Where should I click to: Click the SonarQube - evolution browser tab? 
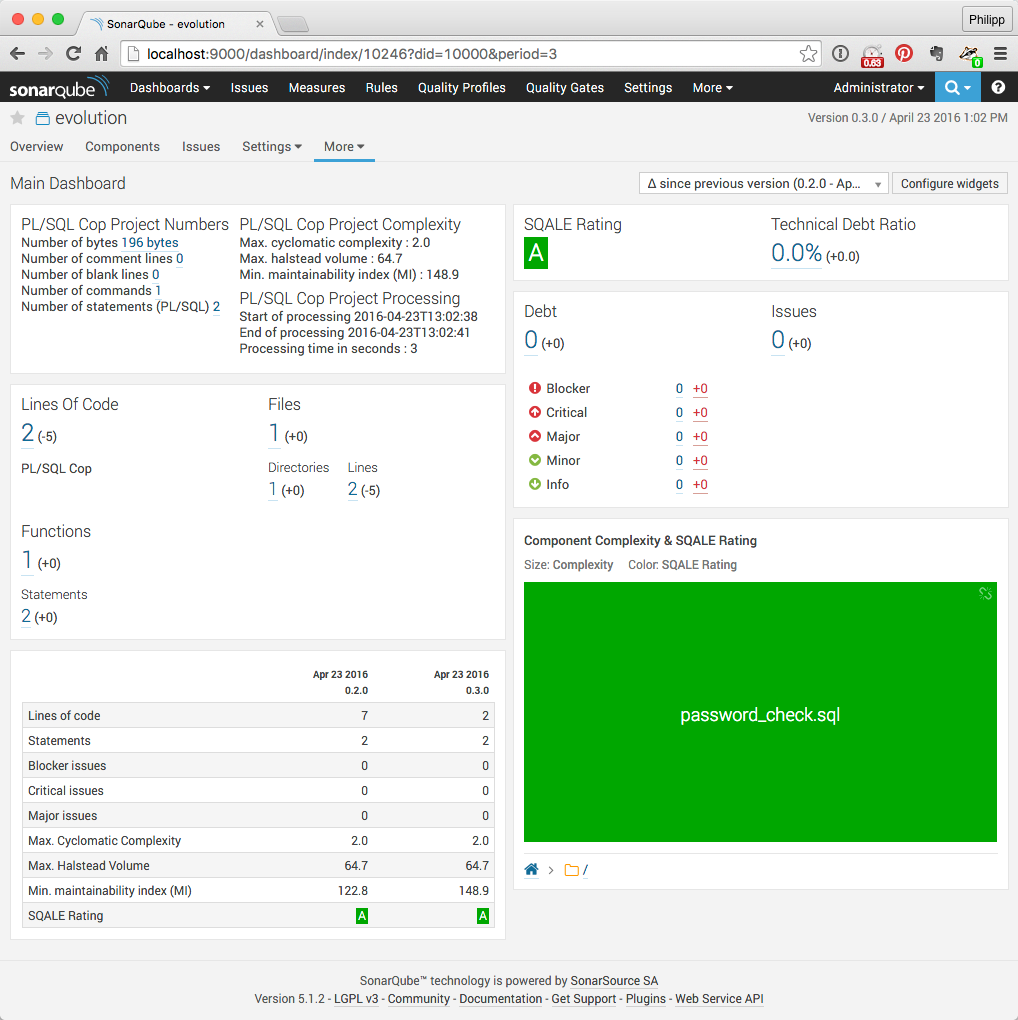166,24
